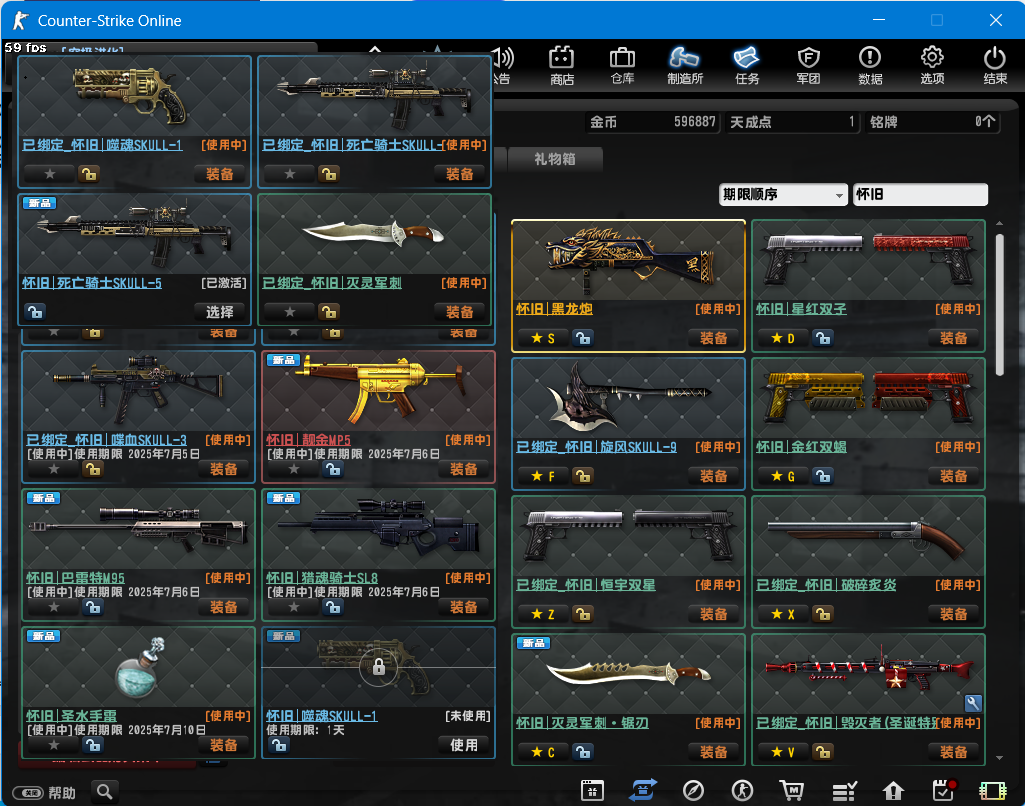Viewport: 1025px width, 806px height.
Task: Switch to the 礼物箱 tab
Action: (555, 159)
